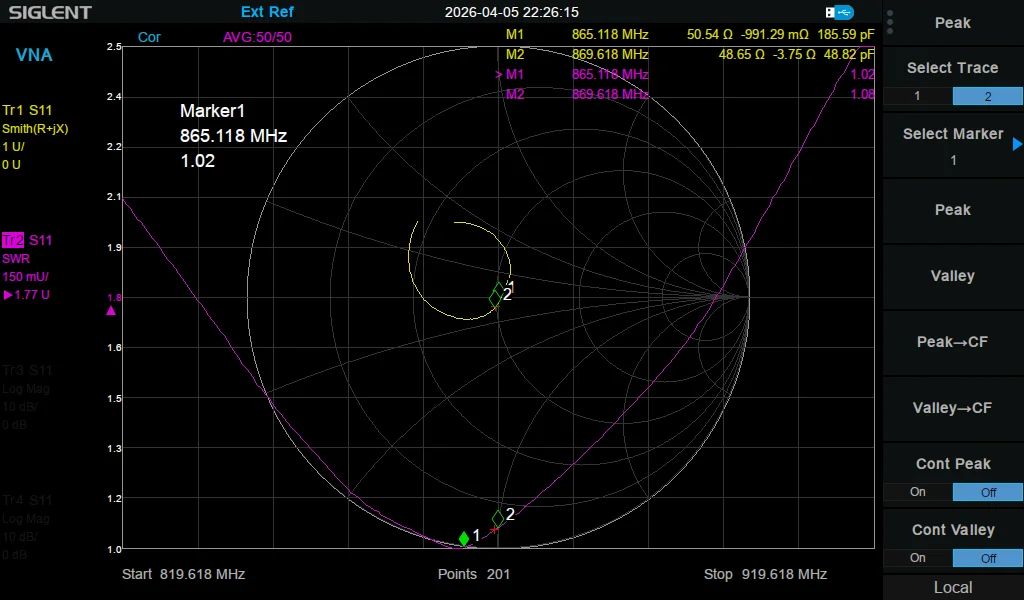Viewport: 1024px width, 600px height.
Task: Click the Select Marker softkey
Action: [x=953, y=145]
